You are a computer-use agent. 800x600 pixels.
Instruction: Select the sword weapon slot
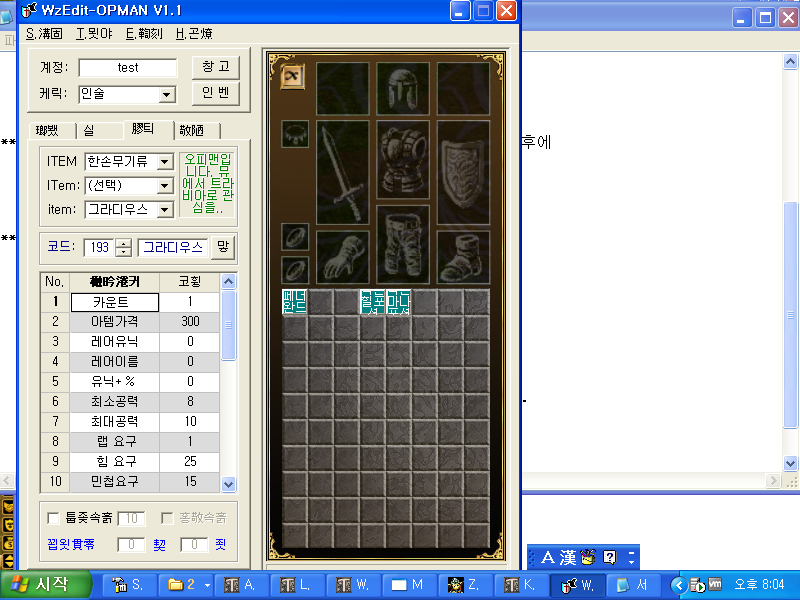(342, 172)
